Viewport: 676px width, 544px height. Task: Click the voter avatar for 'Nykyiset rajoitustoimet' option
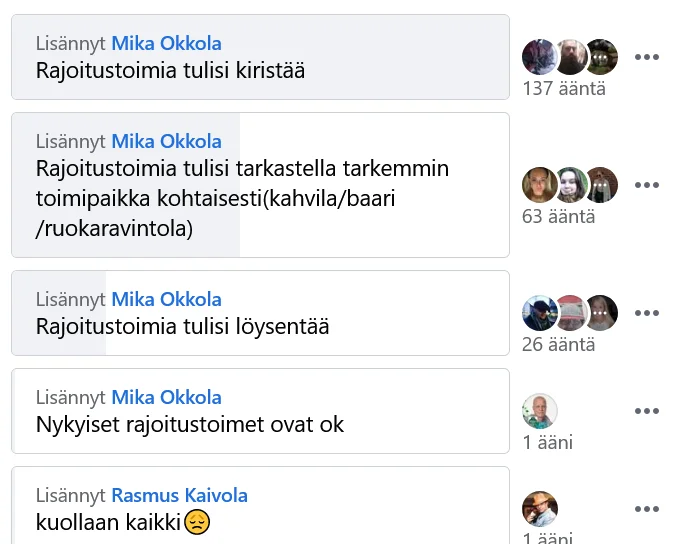pyautogui.click(x=540, y=411)
